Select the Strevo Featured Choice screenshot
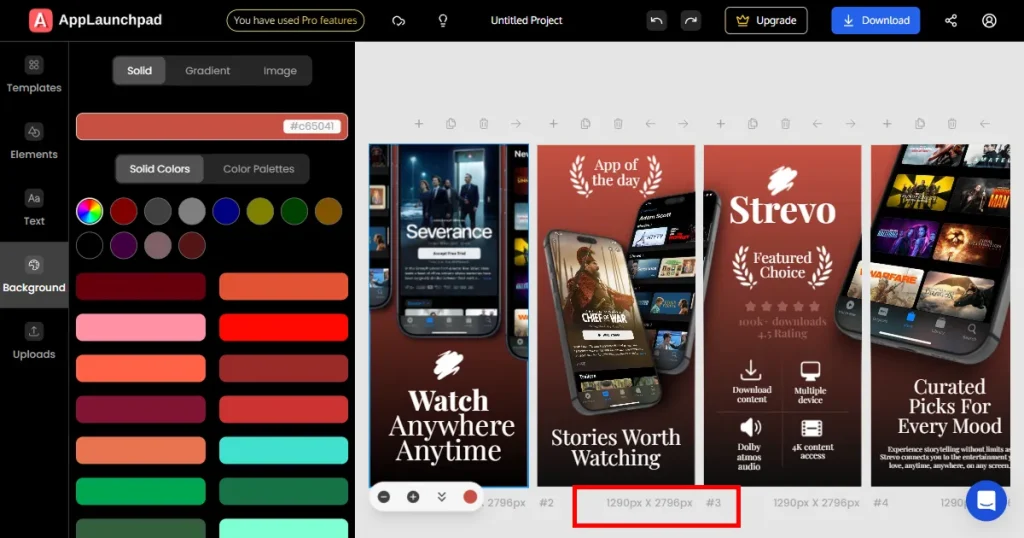Image resolution: width=1024 pixels, height=538 pixels. point(782,315)
